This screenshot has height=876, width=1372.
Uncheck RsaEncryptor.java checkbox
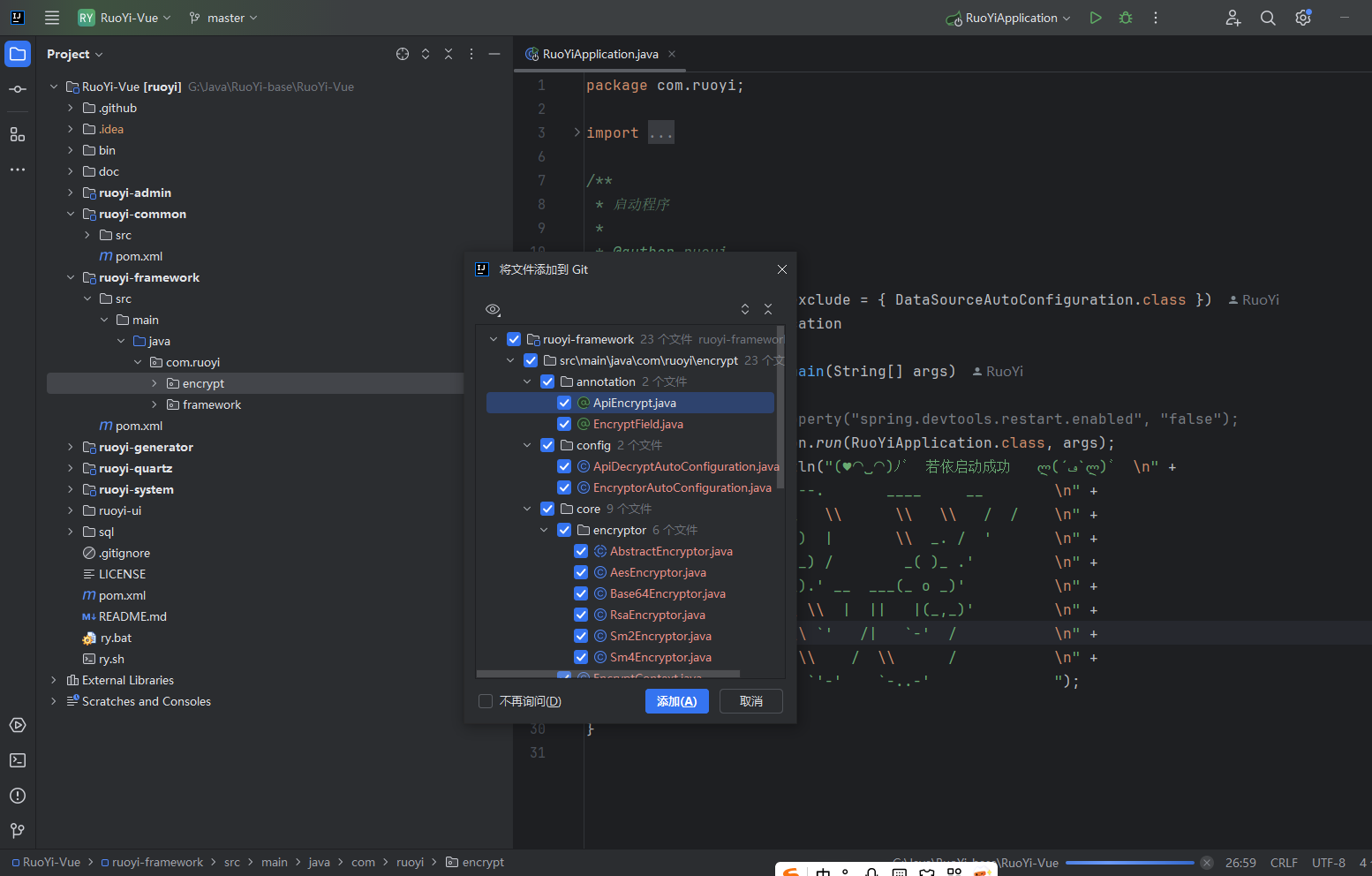tap(581, 615)
